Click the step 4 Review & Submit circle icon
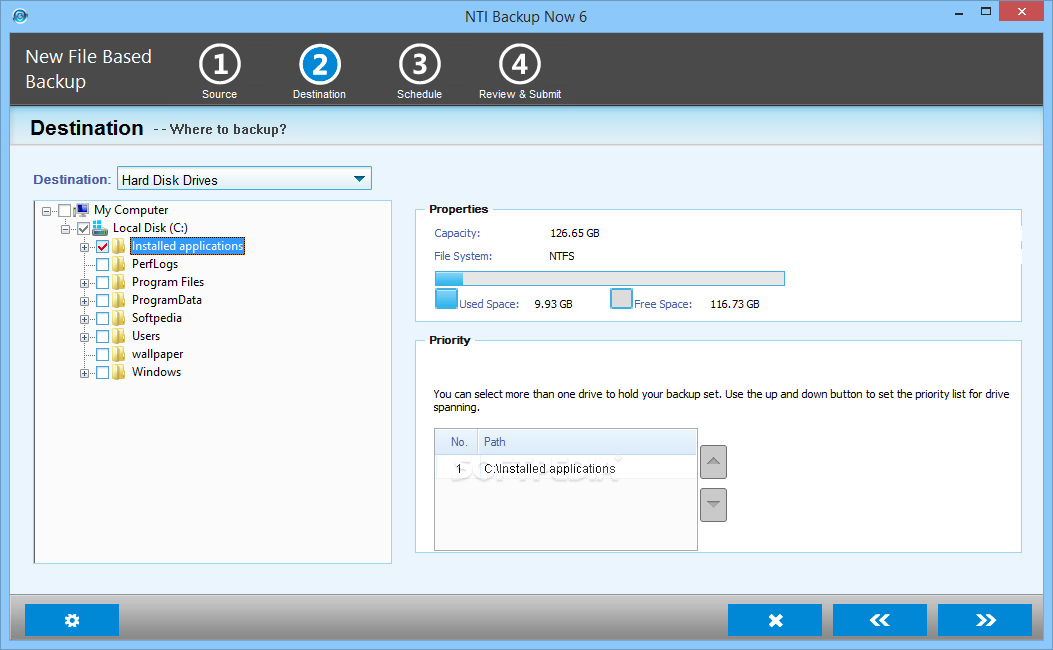Viewport: 1053px width, 650px height. 520,64
